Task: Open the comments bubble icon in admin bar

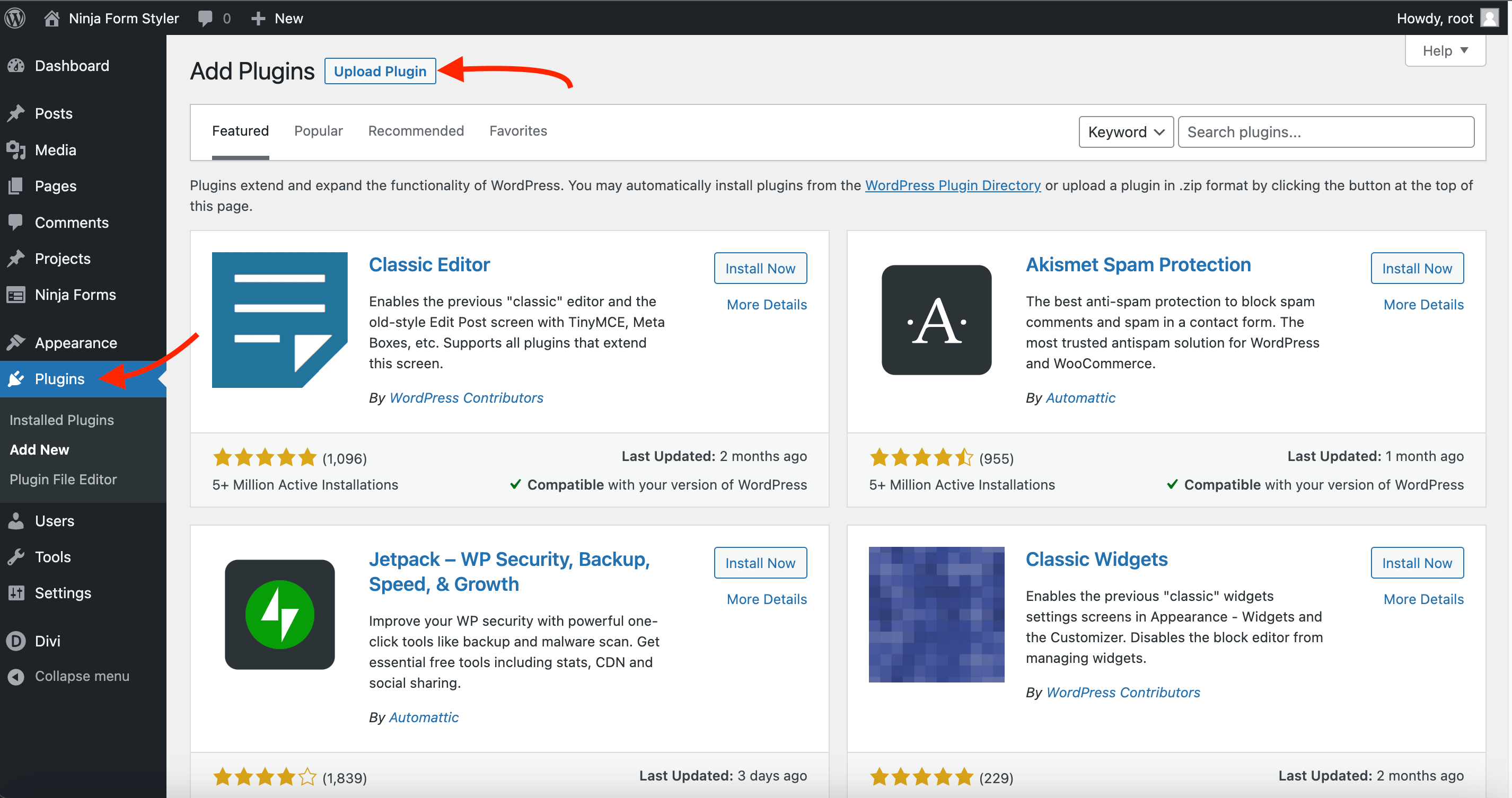Action: tap(205, 18)
